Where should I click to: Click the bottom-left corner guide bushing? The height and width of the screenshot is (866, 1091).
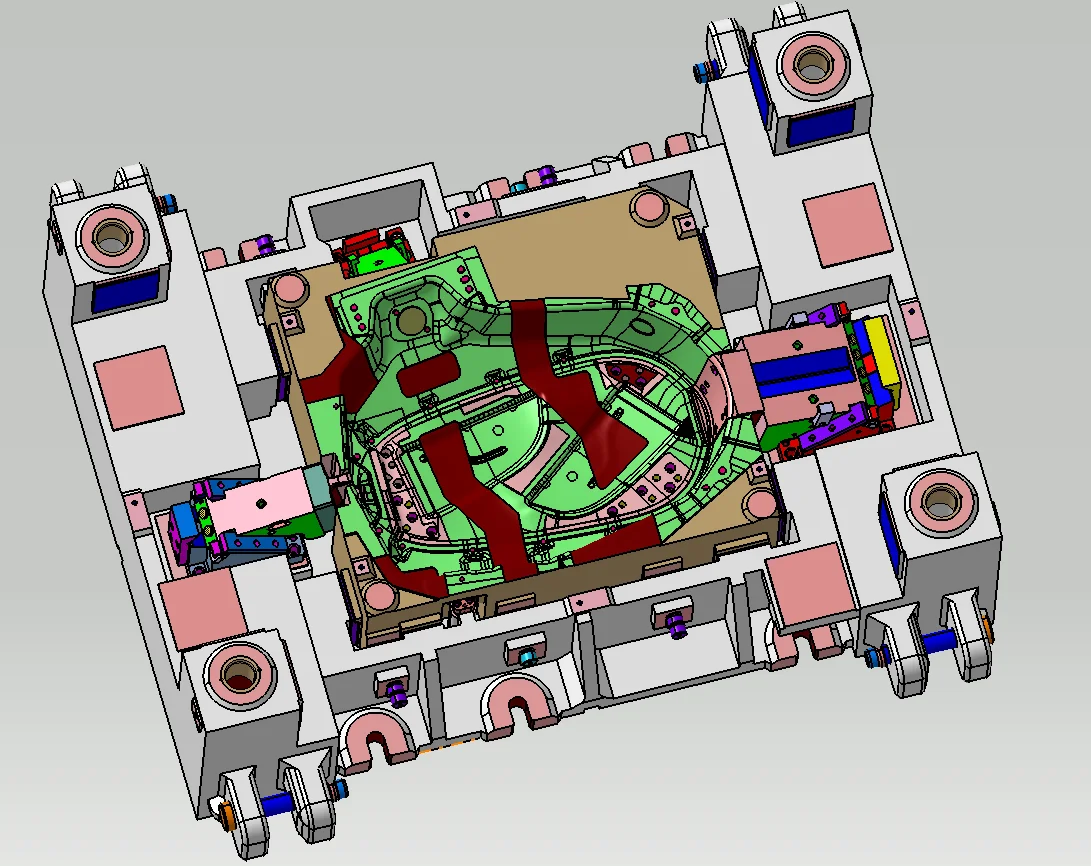[x=239, y=673]
